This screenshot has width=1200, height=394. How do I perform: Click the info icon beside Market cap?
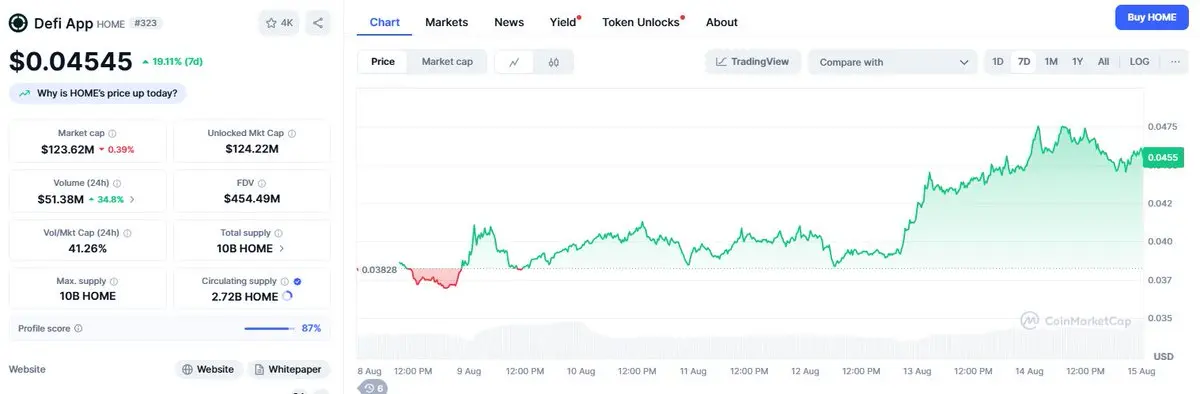[112, 133]
